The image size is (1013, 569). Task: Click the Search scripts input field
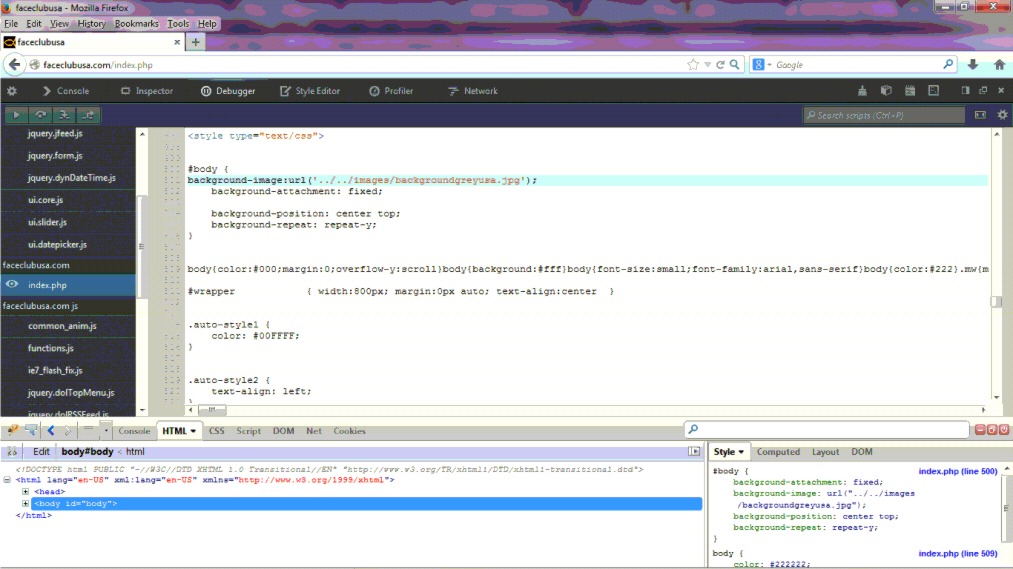[x=885, y=115]
